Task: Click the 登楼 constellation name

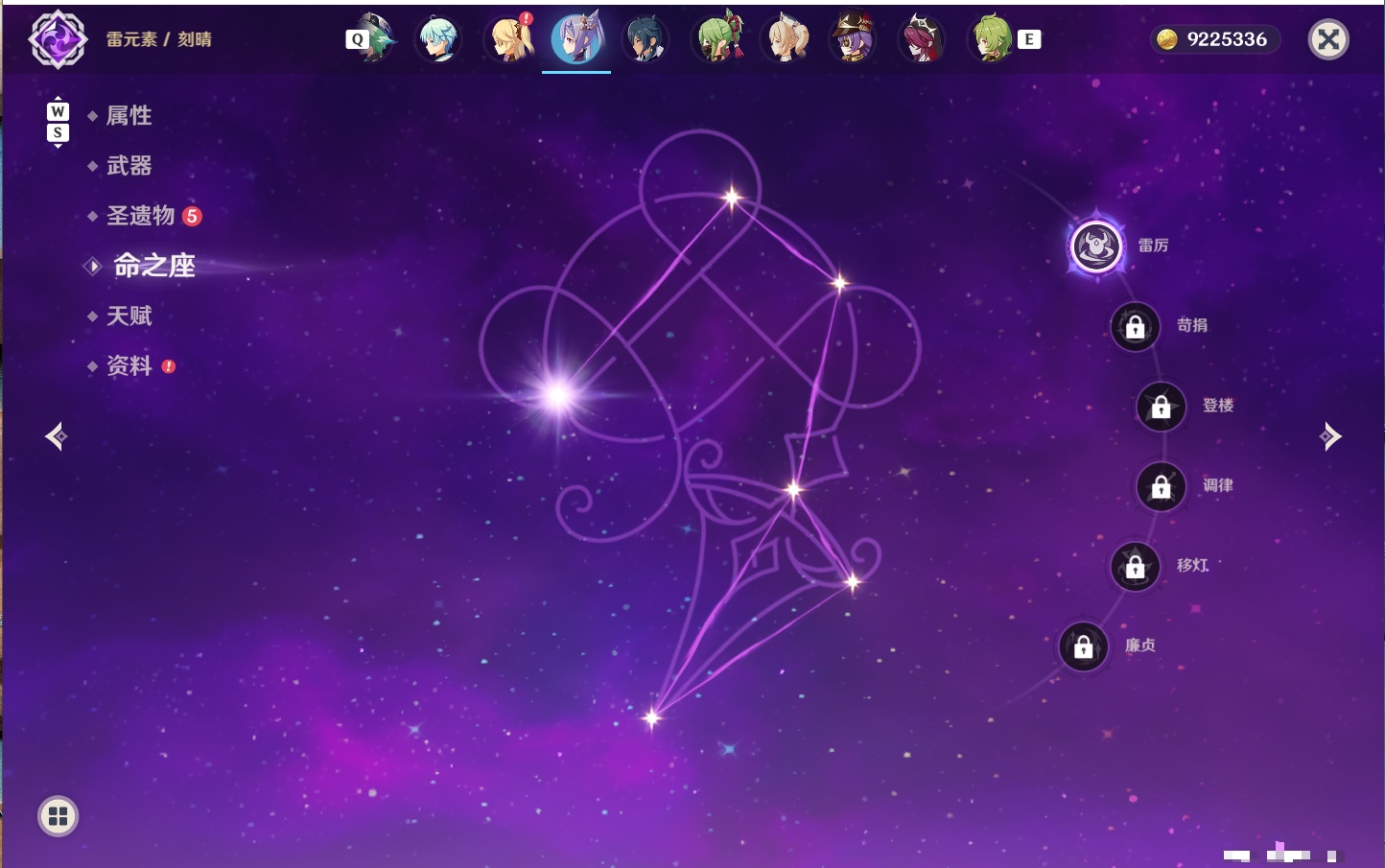Action: tap(1218, 405)
